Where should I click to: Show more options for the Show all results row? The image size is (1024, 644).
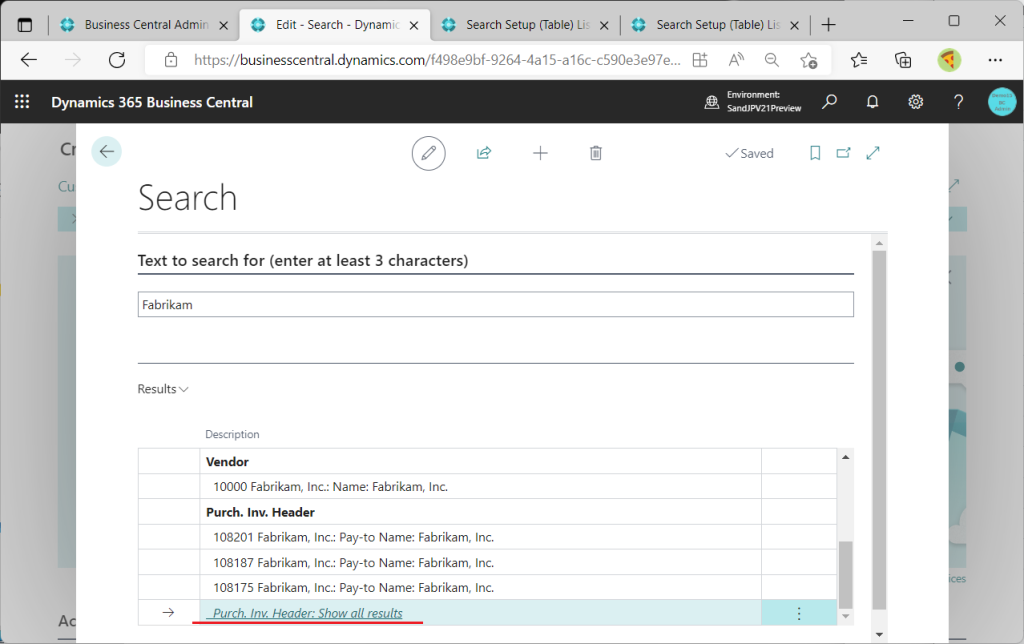click(799, 613)
